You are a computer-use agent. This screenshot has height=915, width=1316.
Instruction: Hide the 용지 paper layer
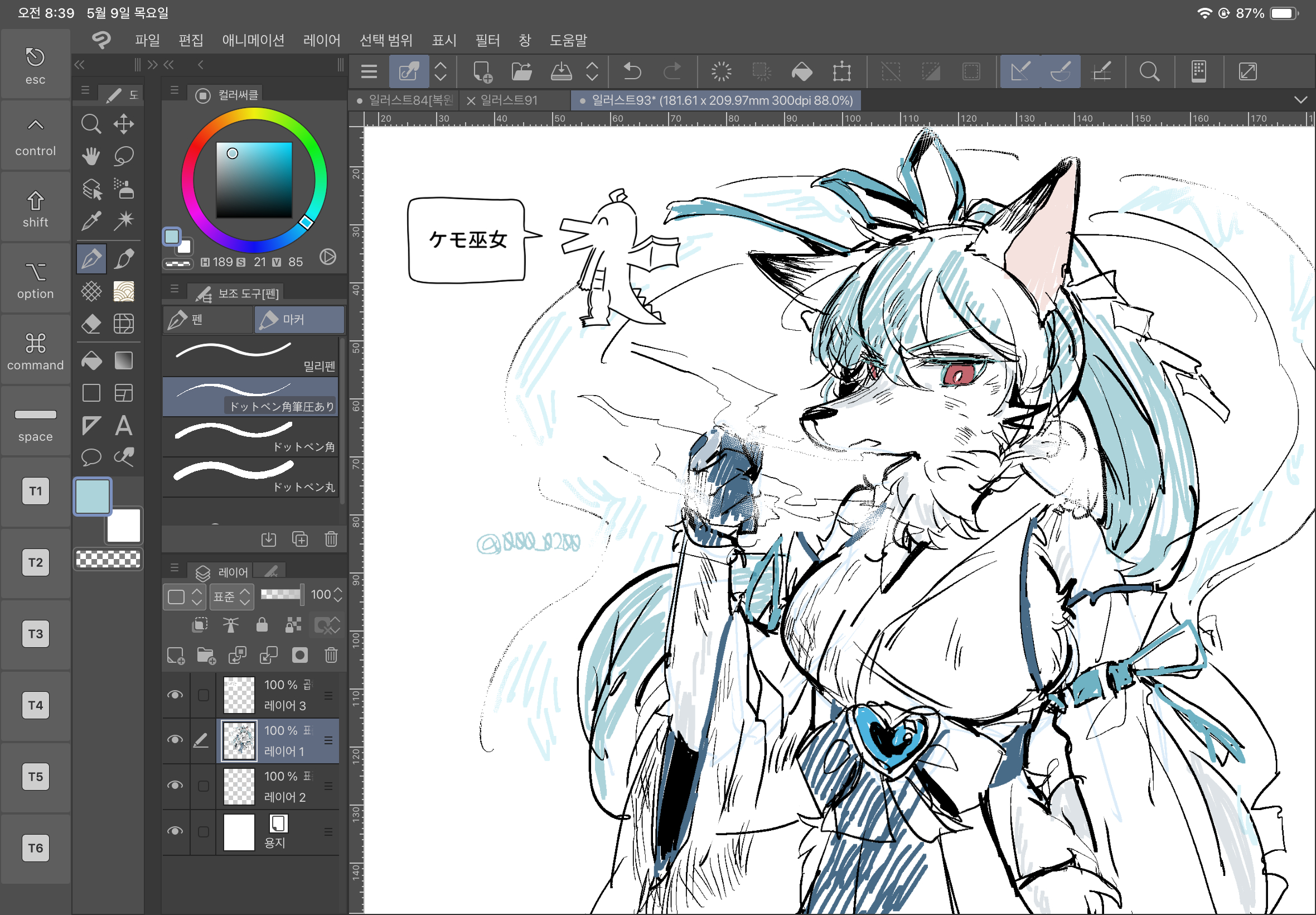(x=175, y=831)
